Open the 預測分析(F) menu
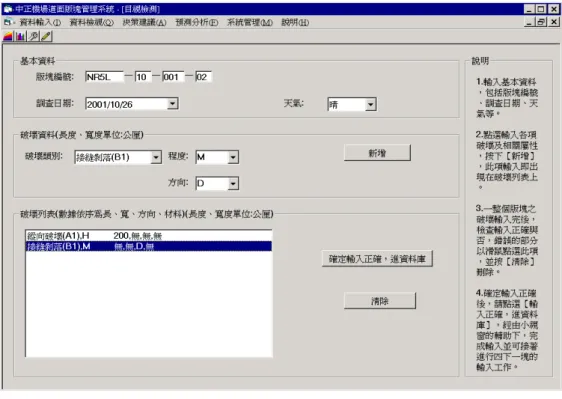The image size is (562, 399). (x=197, y=23)
